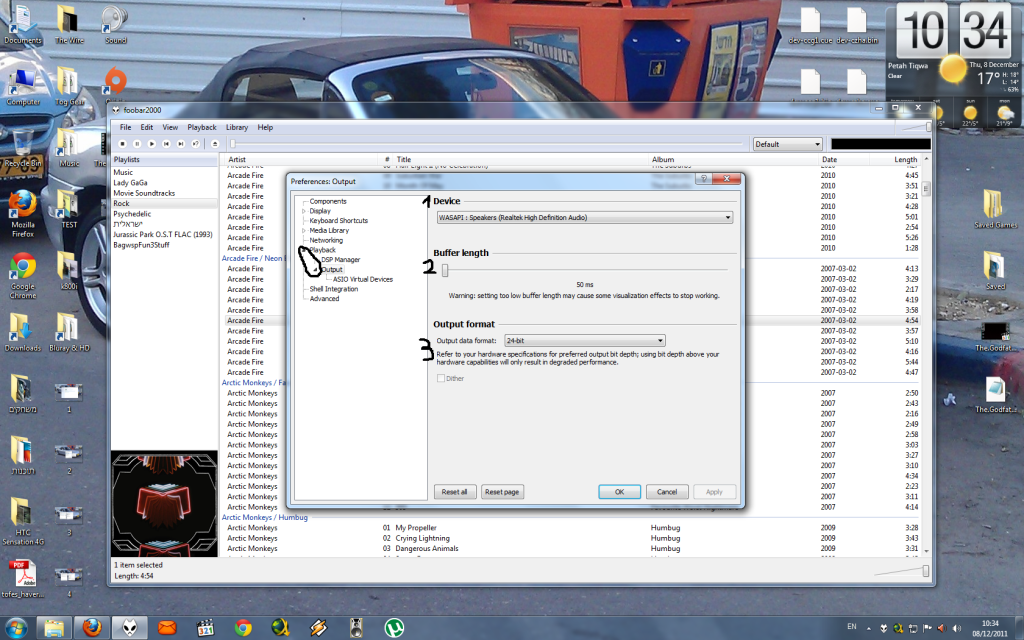Image resolution: width=1024 pixels, height=640 pixels.
Task: Open the output Device dropdown
Action: [x=584, y=217]
